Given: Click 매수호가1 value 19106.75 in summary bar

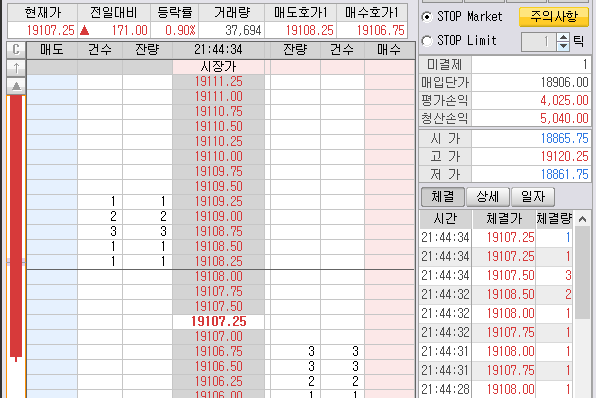Looking at the screenshot, I should point(380,30).
